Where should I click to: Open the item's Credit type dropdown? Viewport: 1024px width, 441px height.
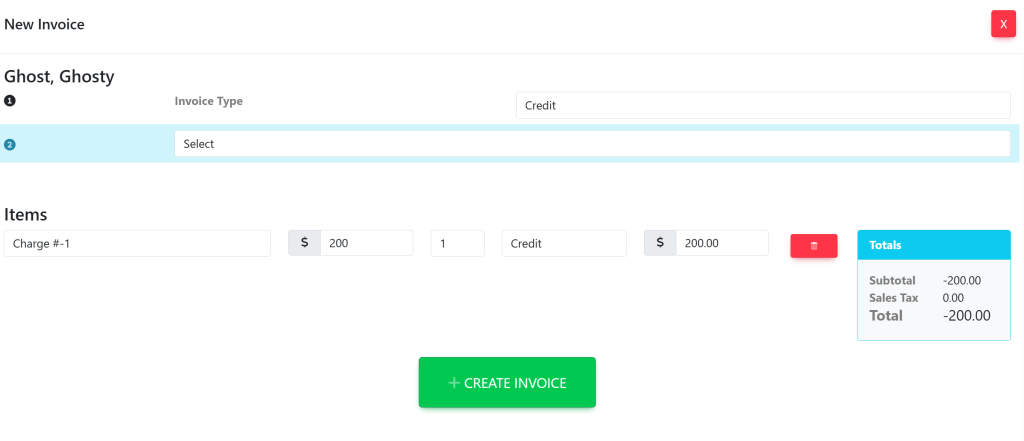click(564, 243)
